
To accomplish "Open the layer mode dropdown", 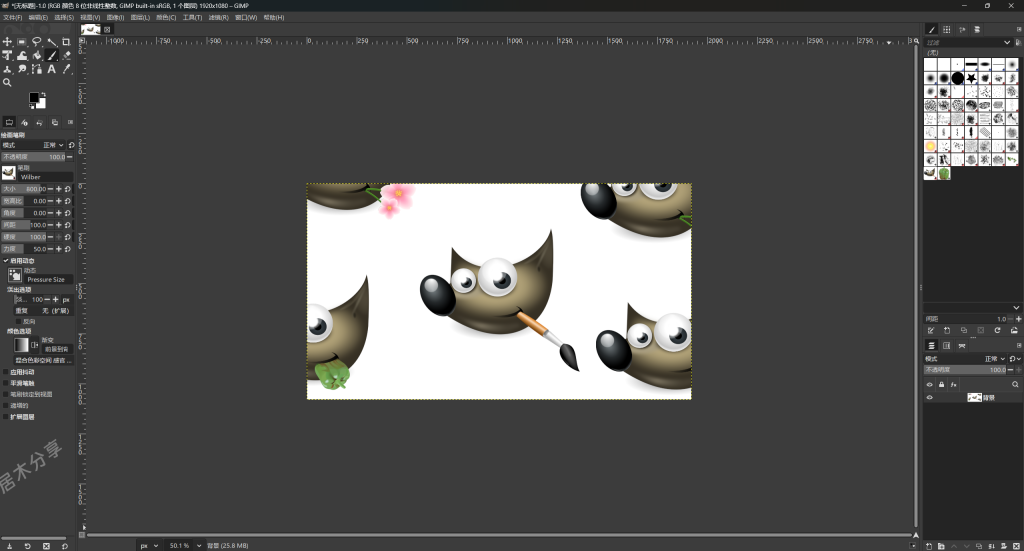I will tap(967, 358).
